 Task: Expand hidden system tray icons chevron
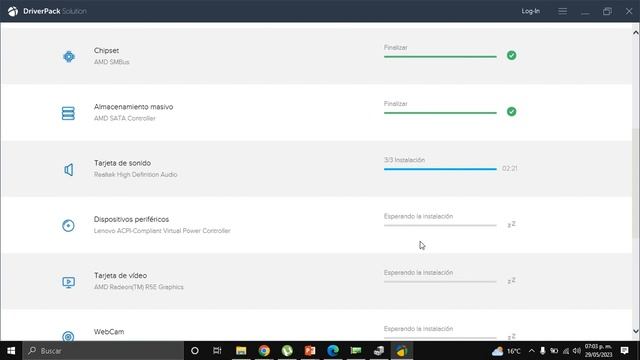(x=531, y=351)
